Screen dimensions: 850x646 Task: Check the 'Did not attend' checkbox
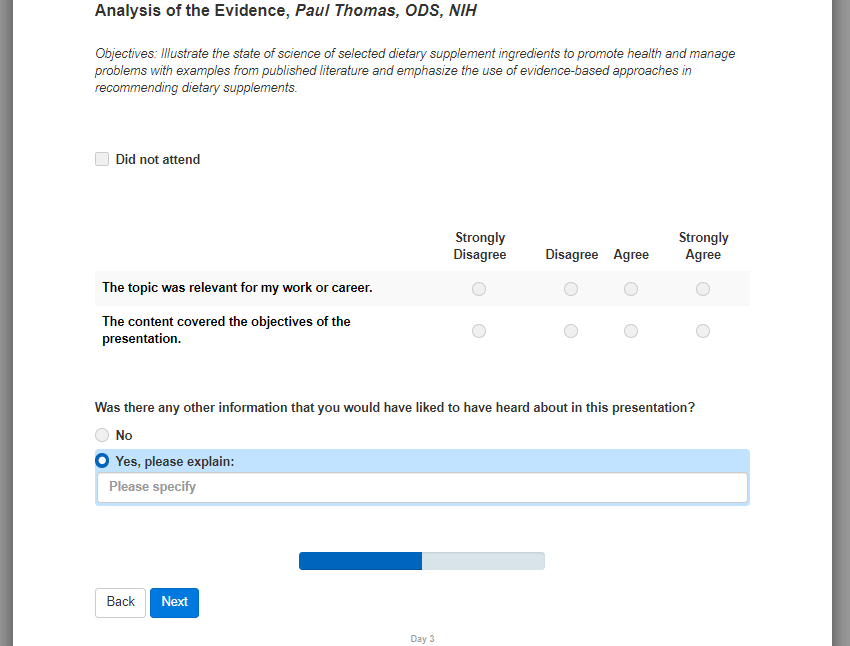(x=102, y=159)
